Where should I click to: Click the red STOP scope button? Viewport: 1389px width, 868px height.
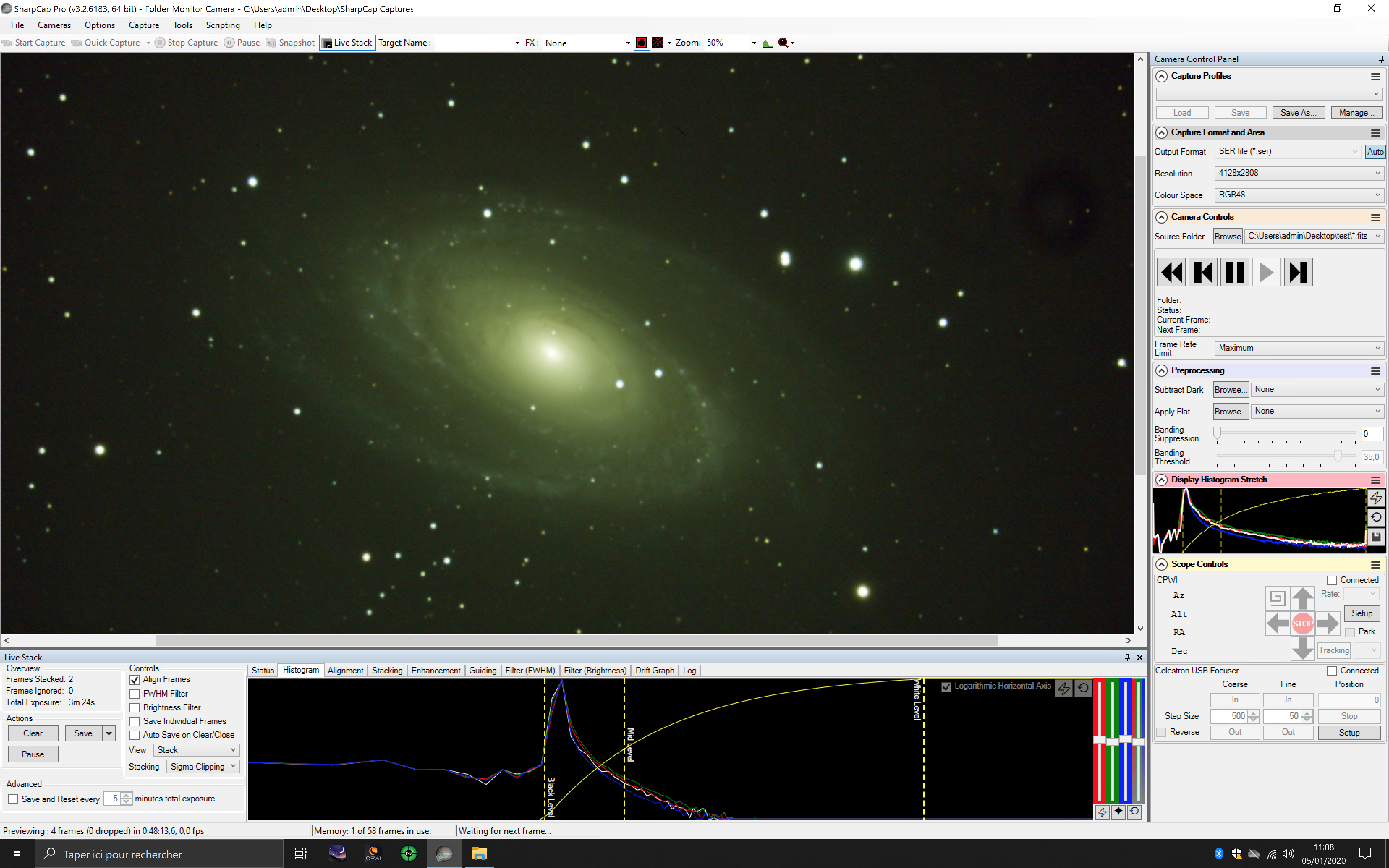pos(1303,624)
